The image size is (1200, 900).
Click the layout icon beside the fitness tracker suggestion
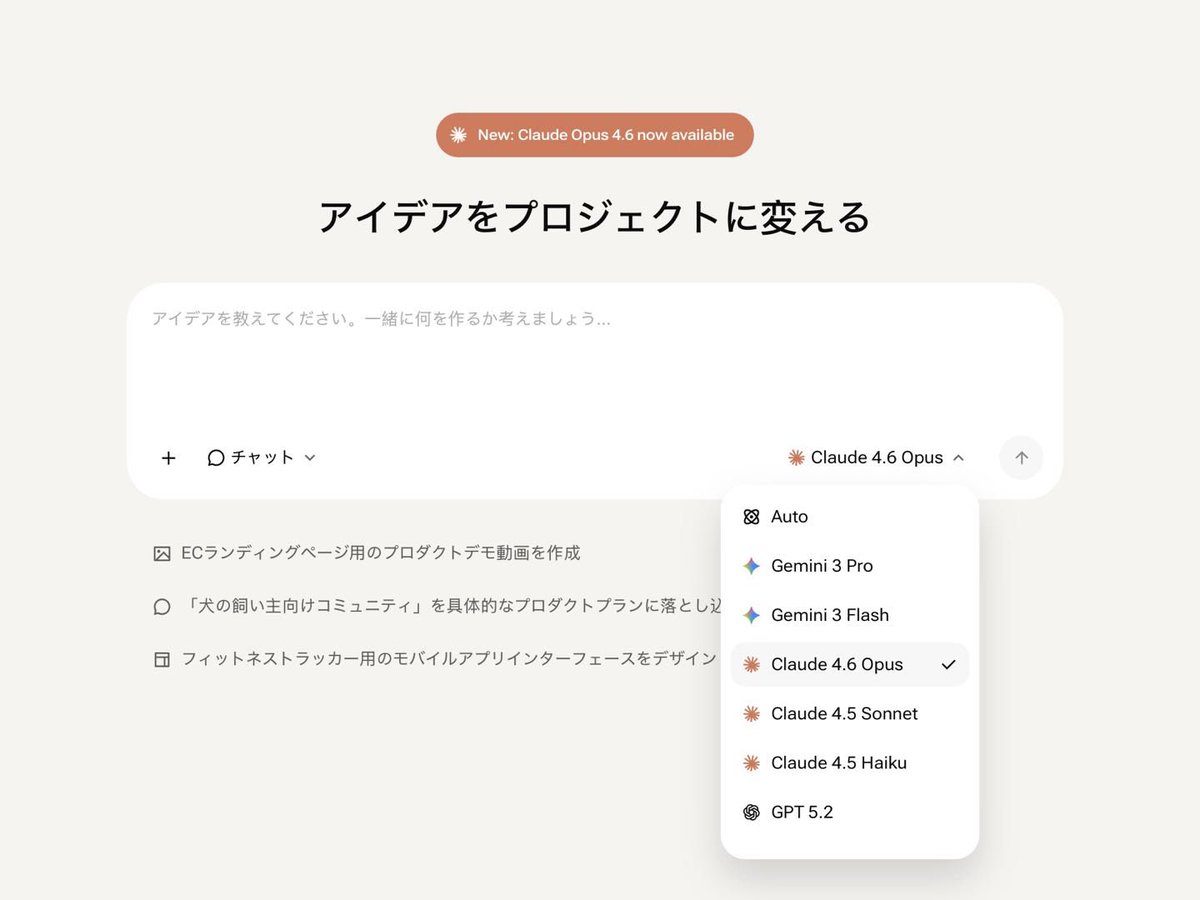point(161,658)
